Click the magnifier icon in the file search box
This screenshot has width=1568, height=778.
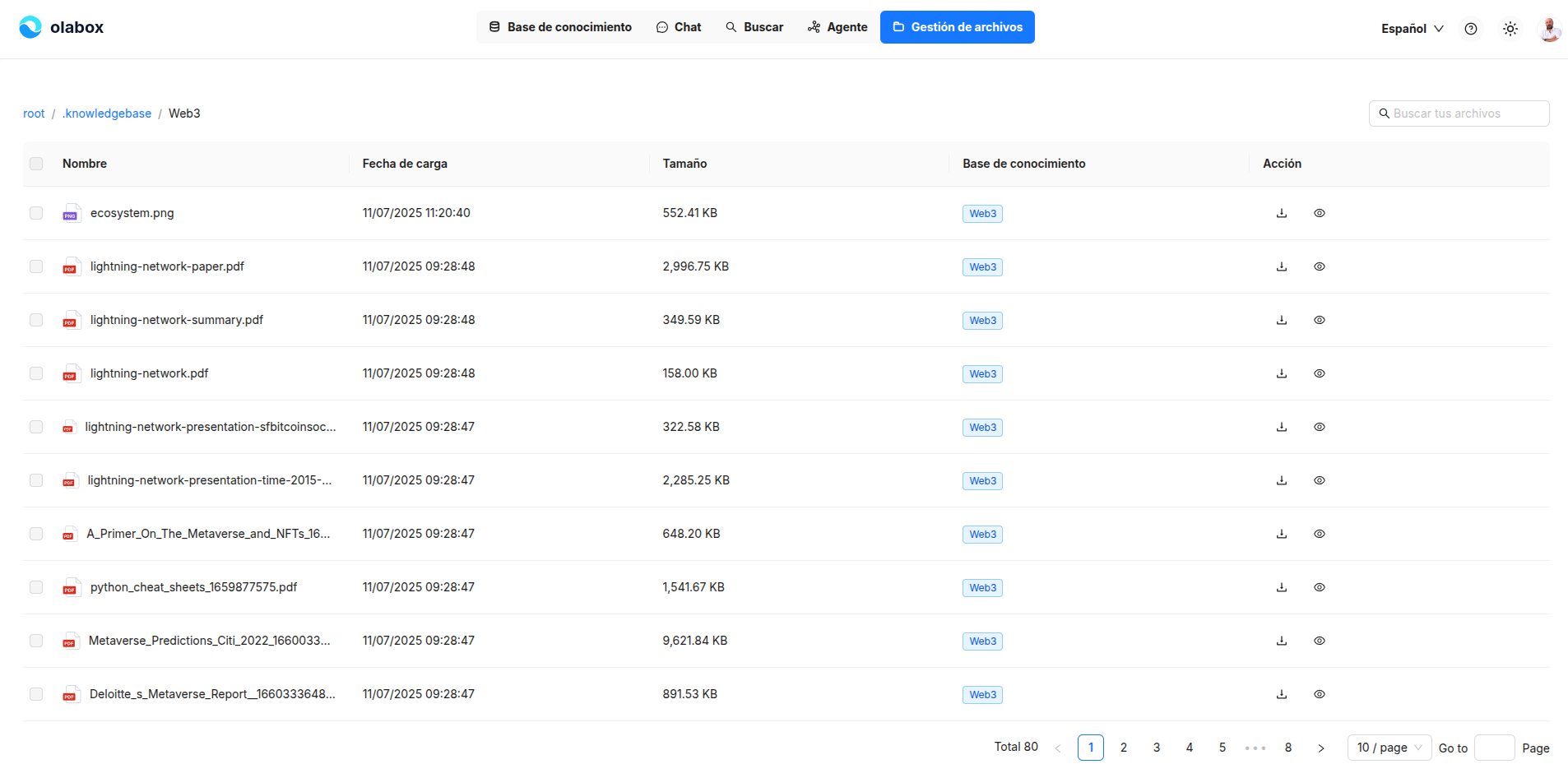click(x=1384, y=113)
